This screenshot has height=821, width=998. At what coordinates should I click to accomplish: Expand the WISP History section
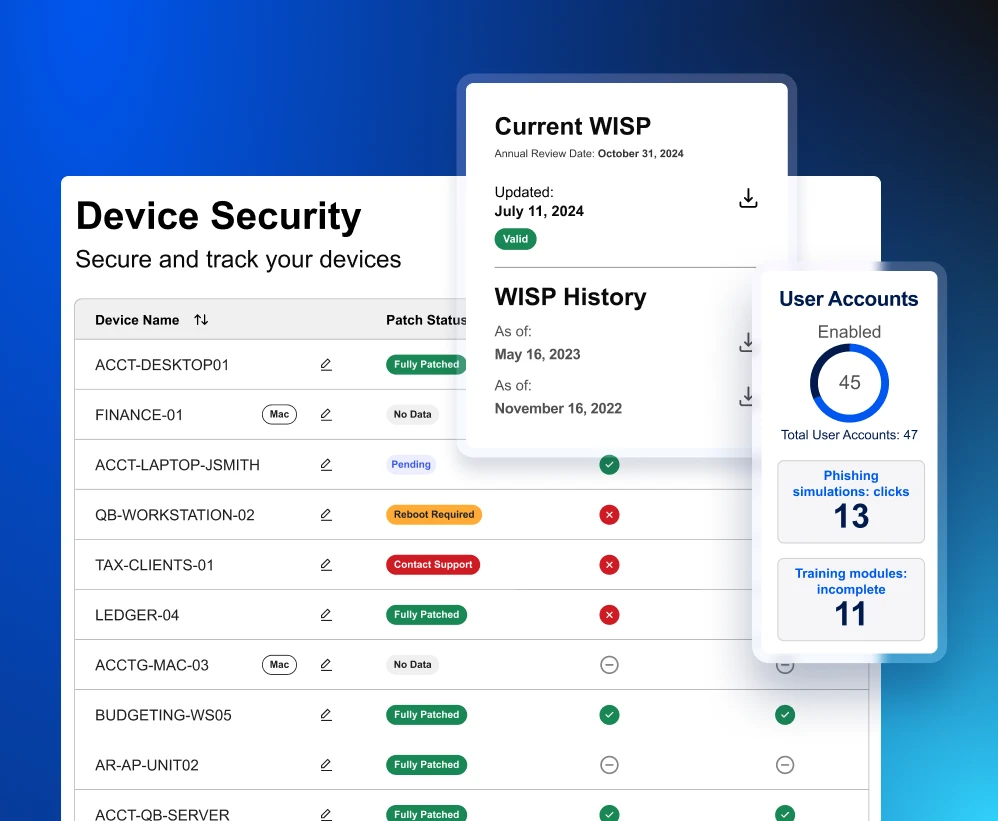pos(568,297)
